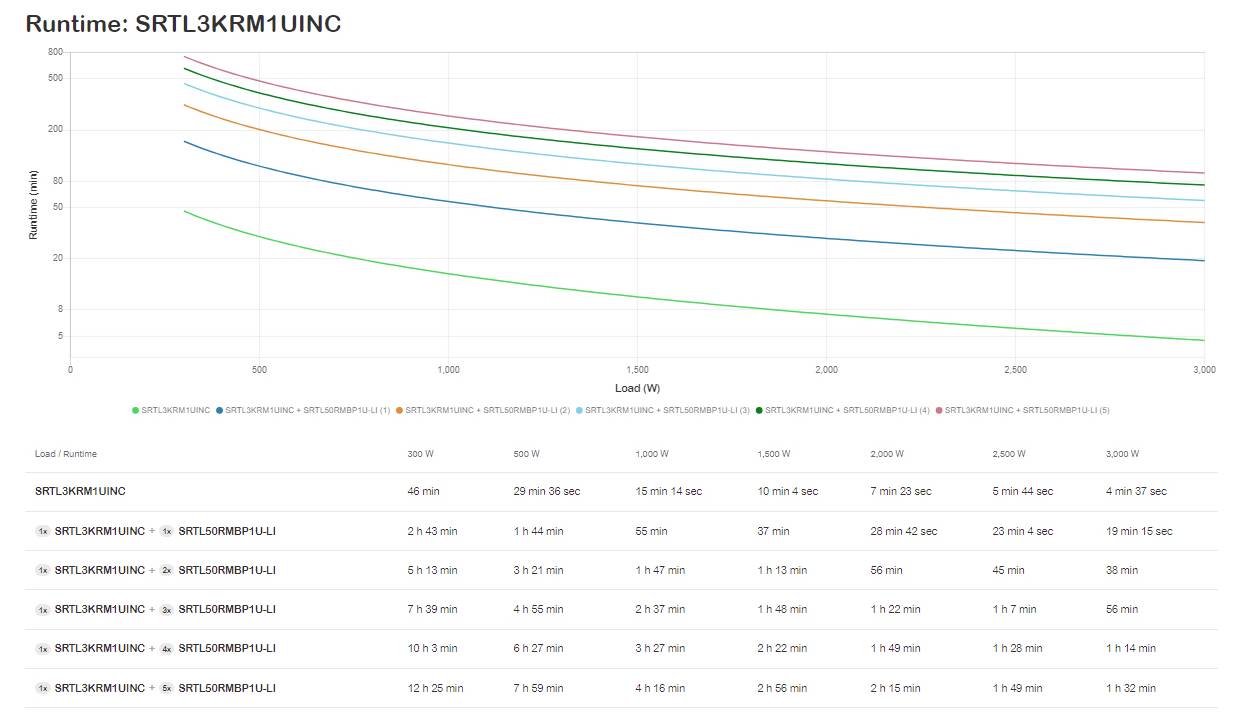Image resolution: width=1242 pixels, height=722 pixels.
Task: Select the 7 h 39 min cell
Action: tap(432, 609)
